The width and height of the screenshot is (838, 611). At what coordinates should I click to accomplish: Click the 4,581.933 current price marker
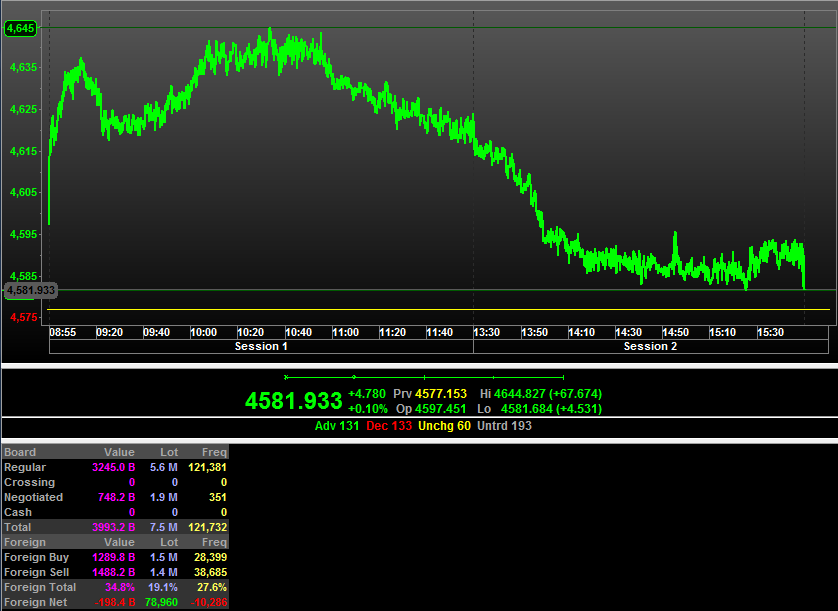pyautogui.click(x=30, y=290)
